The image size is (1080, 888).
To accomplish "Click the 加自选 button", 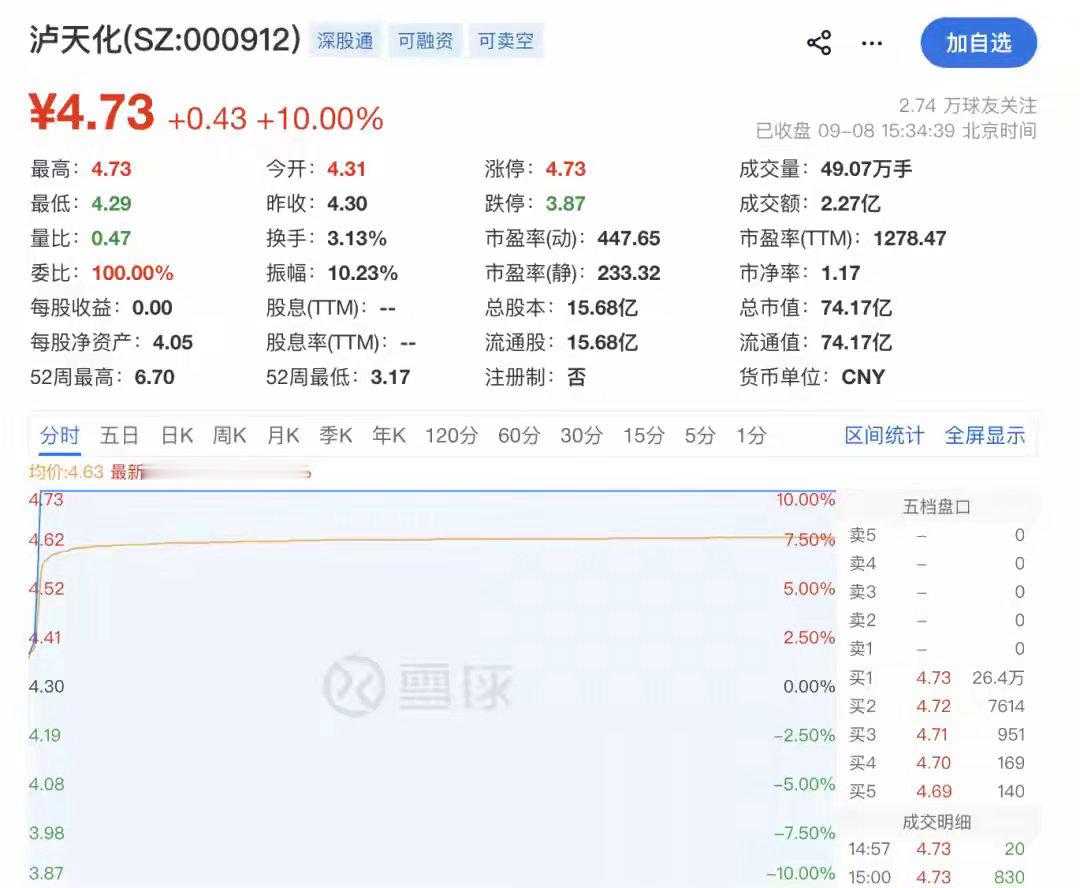I will (x=978, y=43).
